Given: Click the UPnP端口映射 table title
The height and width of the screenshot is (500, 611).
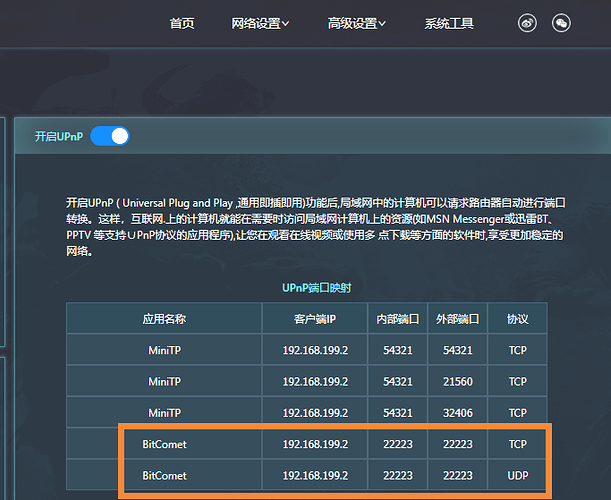Looking at the screenshot, I should (317, 288).
